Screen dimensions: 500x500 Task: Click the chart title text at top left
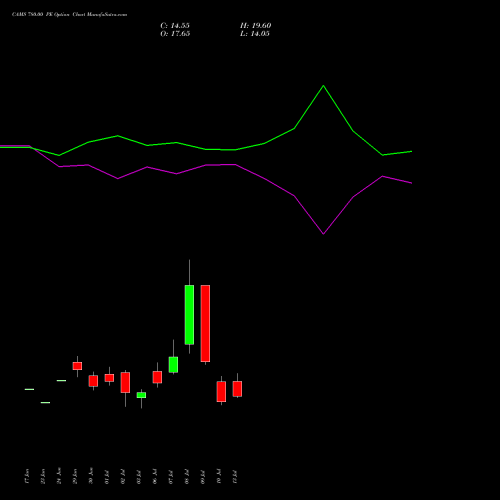point(69,15)
